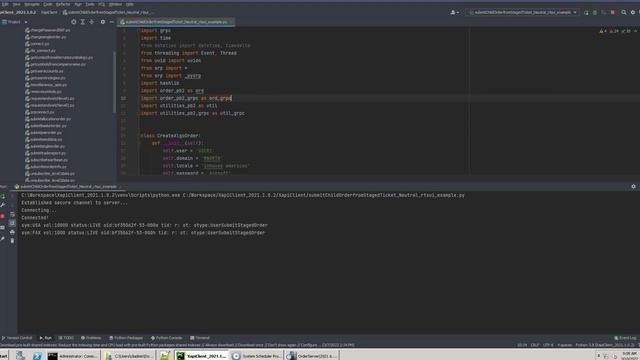Open Run panel settings gear
The image size is (640, 360).
633,187
